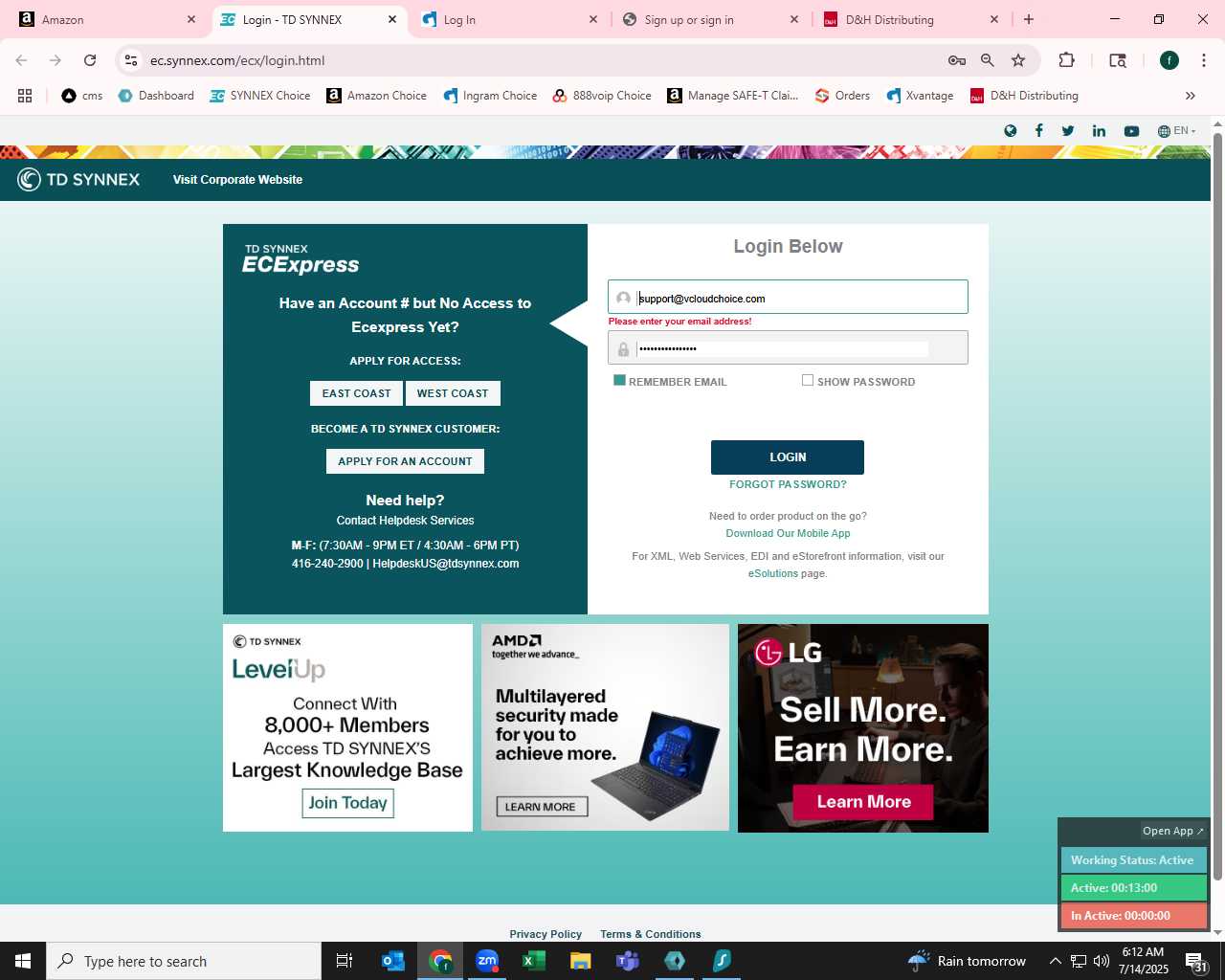1225x980 pixels.
Task: Switch to the Amazon browser tab
Action: click(x=108, y=19)
